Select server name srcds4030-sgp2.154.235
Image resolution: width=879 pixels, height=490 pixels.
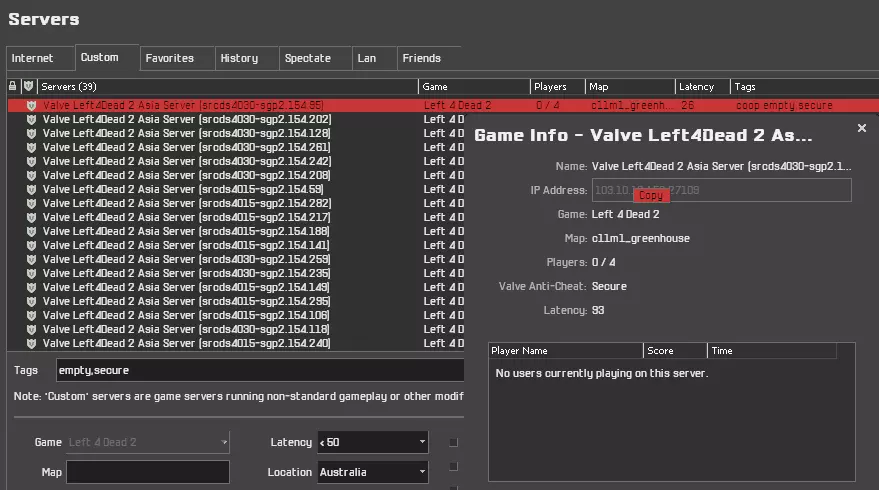coord(187,274)
